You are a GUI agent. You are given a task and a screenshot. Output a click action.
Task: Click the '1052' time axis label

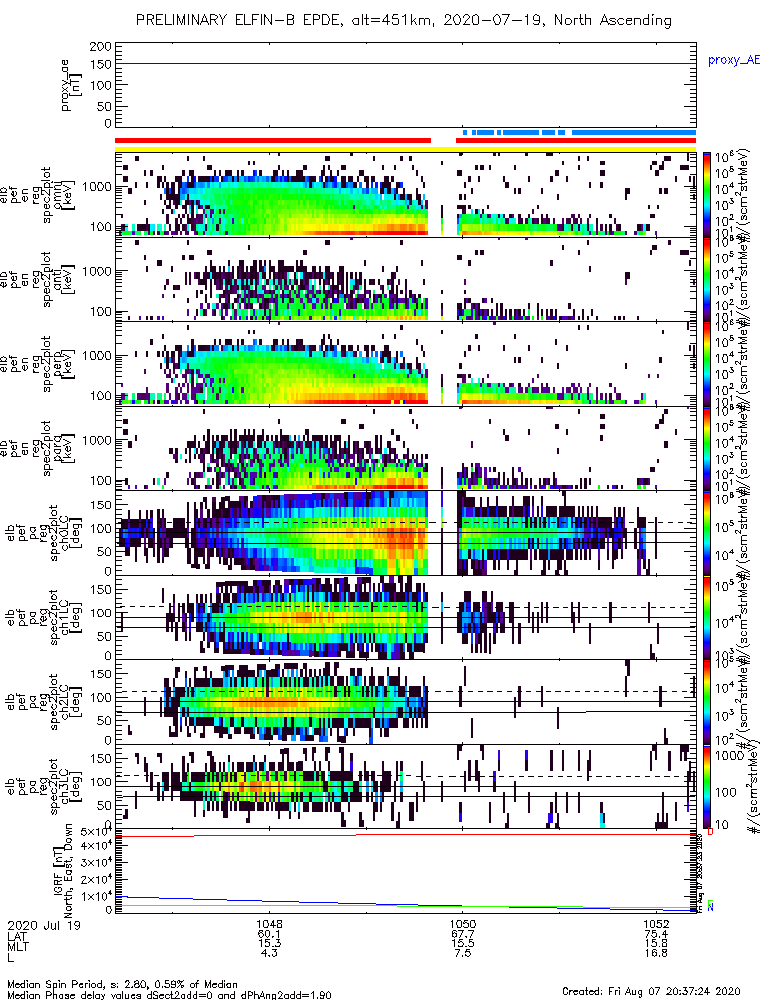pyautogui.click(x=656, y=924)
